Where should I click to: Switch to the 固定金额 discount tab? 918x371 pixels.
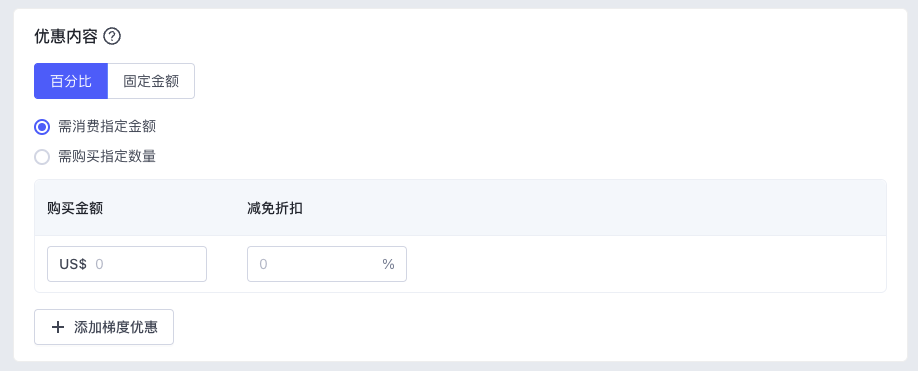[151, 81]
